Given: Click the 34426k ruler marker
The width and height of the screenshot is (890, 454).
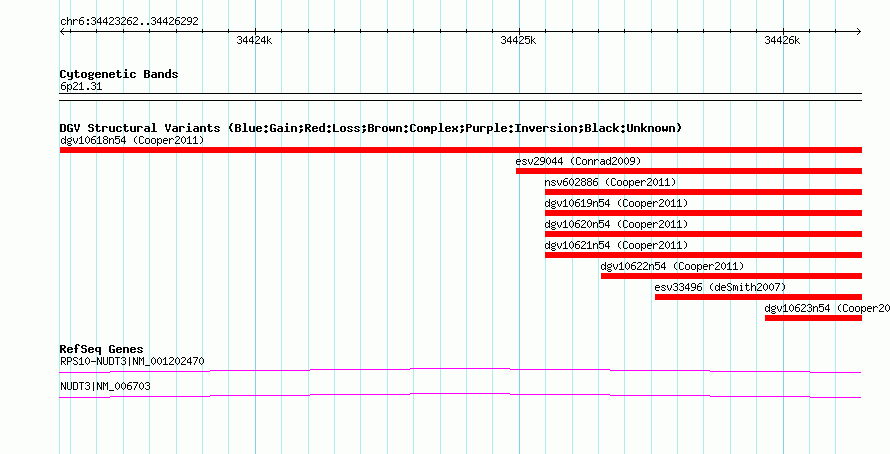Looking at the screenshot, I should [782, 40].
